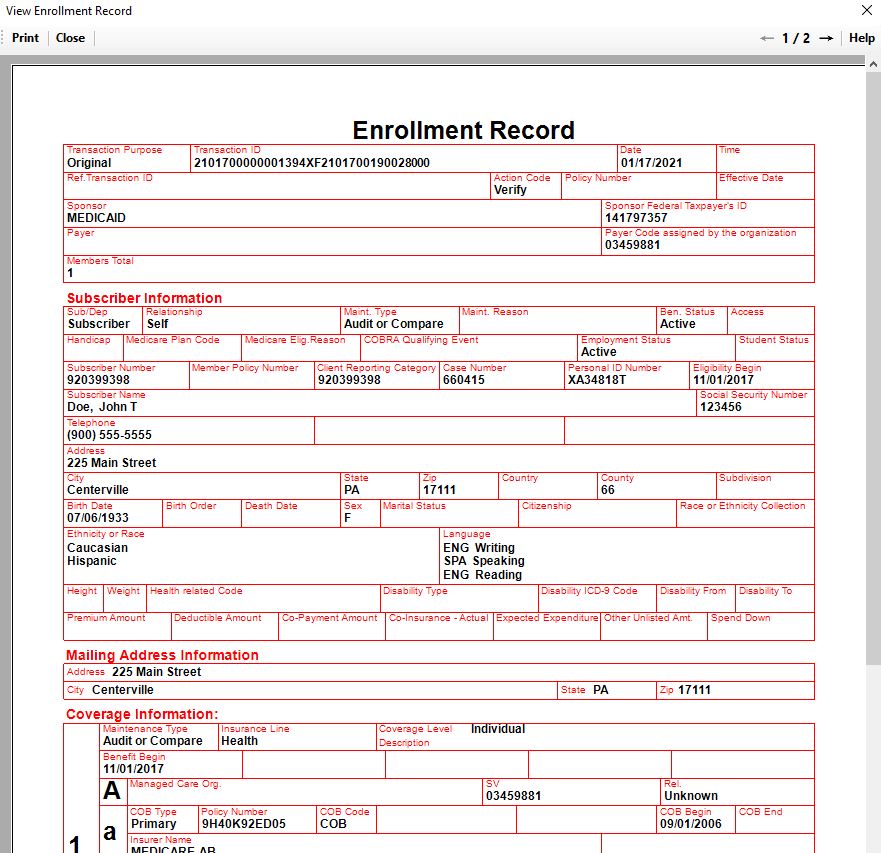The width and height of the screenshot is (881, 853).
Task: Click the Case Number value 660415
Action: click(464, 380)
